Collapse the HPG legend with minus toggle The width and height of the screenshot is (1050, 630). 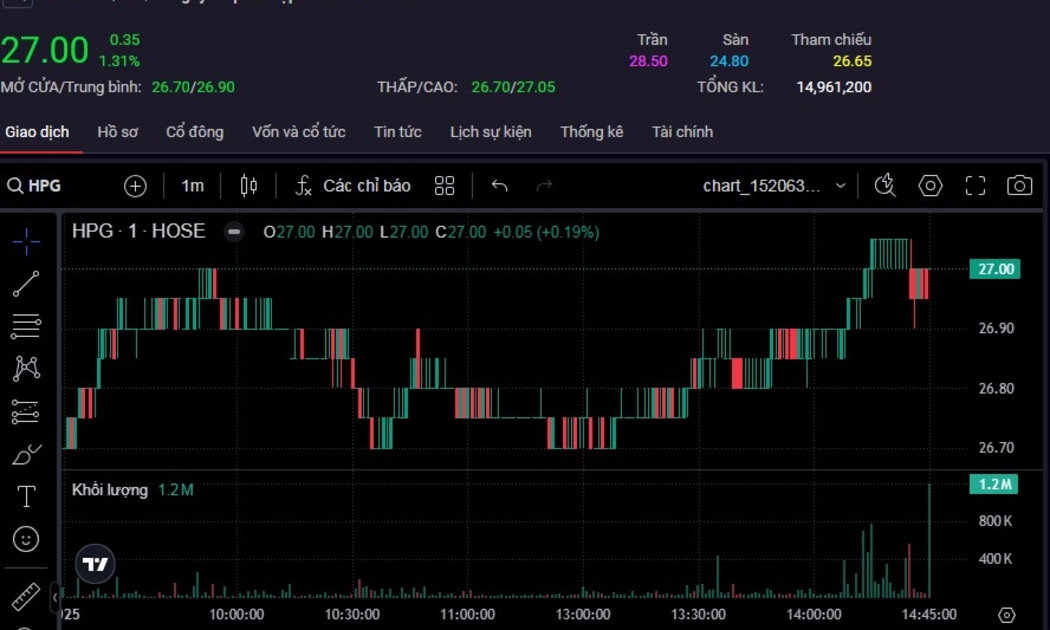(234, 232)
